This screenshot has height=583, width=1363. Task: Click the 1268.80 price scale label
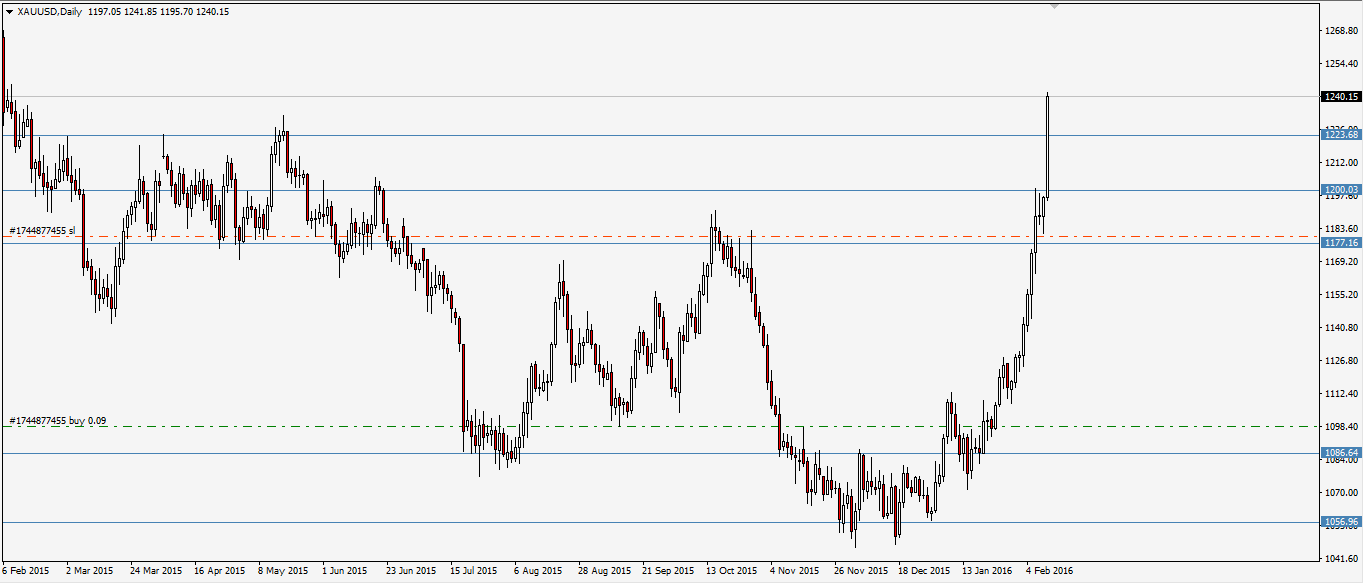click(x=1341, y=31)
